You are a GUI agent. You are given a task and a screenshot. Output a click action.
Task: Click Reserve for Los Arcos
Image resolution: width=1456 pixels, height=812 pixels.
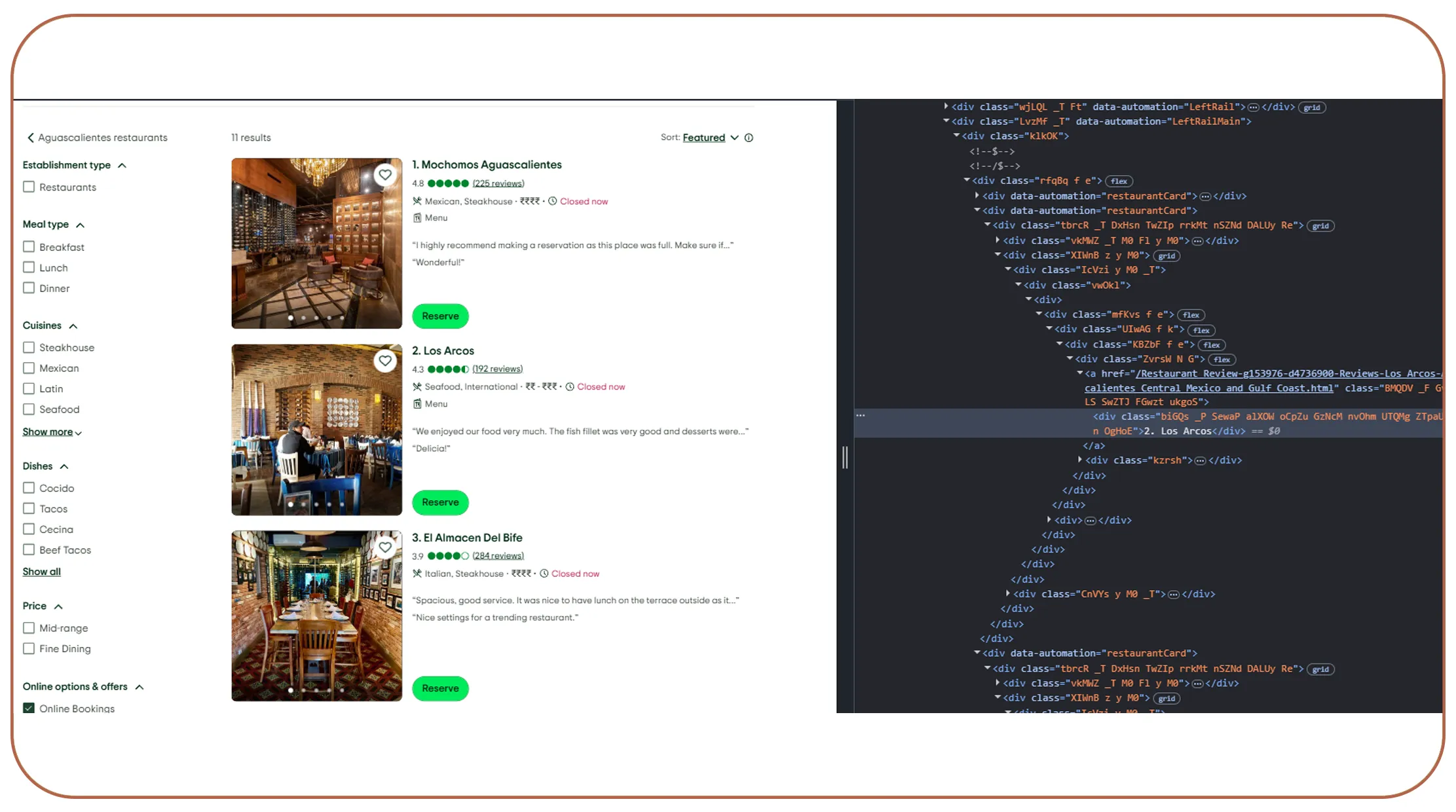click(x=439, y=502)
